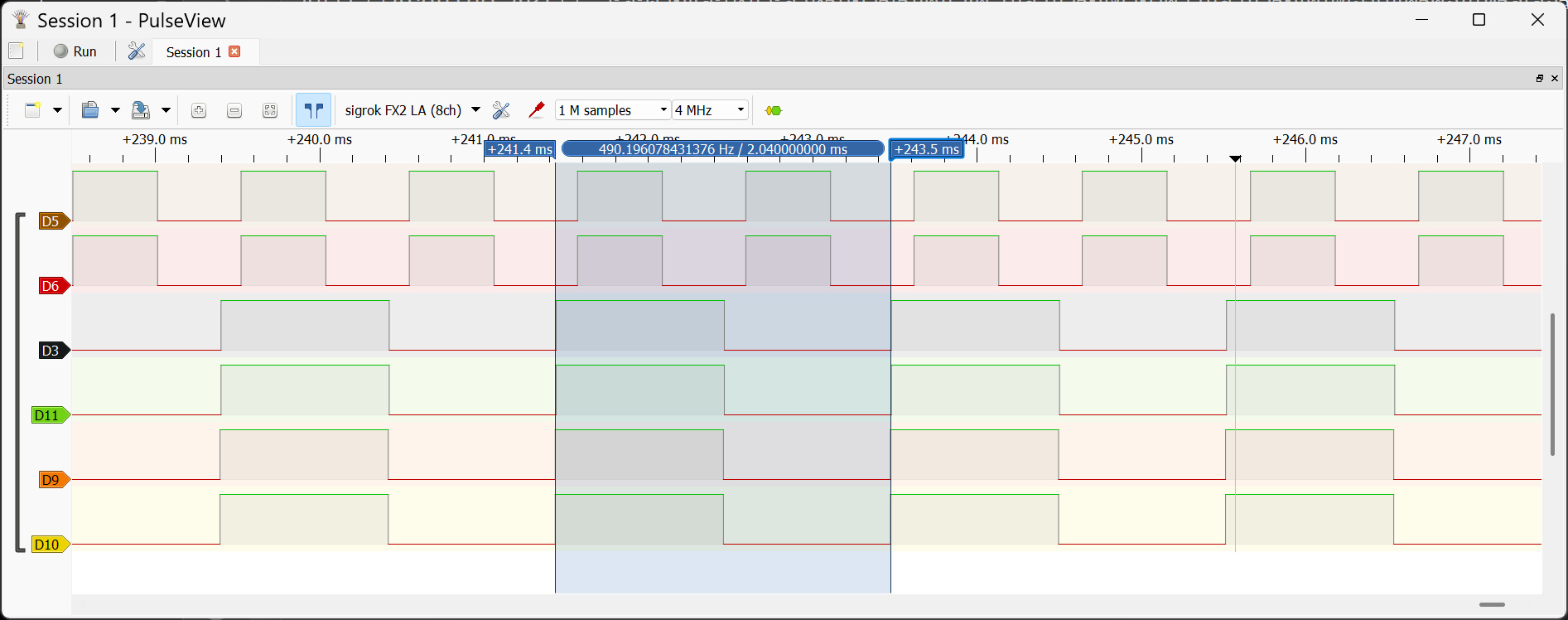Click the green D11 channel label
The height and width of the screenshot is (620, 1568).
[x=49, y=415]
